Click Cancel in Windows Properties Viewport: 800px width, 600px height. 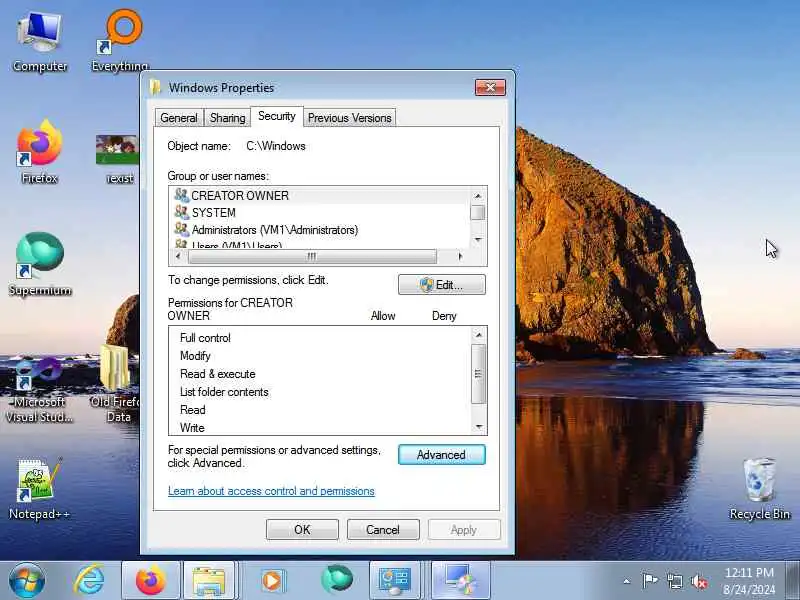(383, 530)
